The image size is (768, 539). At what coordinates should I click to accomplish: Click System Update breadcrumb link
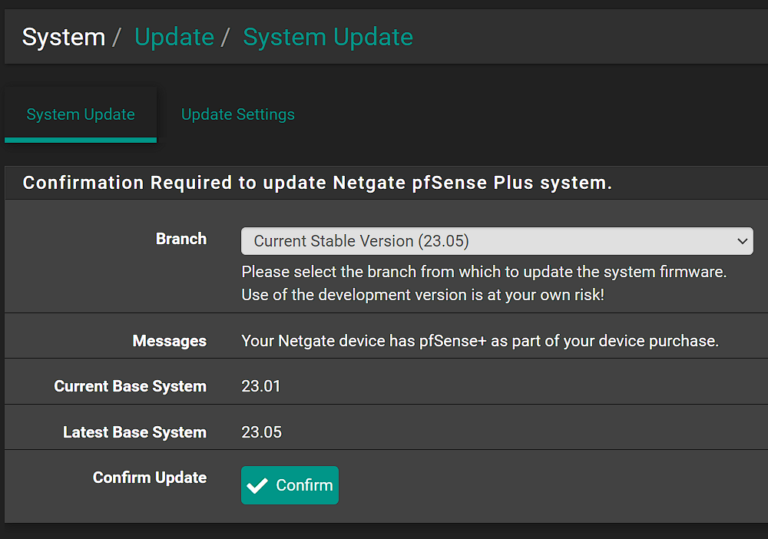click(x=327, y=37)
